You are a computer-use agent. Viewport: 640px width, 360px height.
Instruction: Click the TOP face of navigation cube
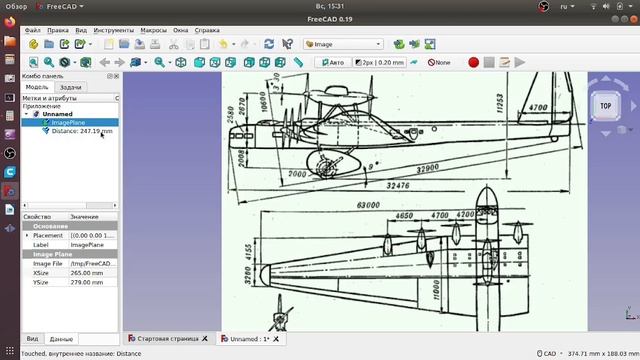(606, 106)
